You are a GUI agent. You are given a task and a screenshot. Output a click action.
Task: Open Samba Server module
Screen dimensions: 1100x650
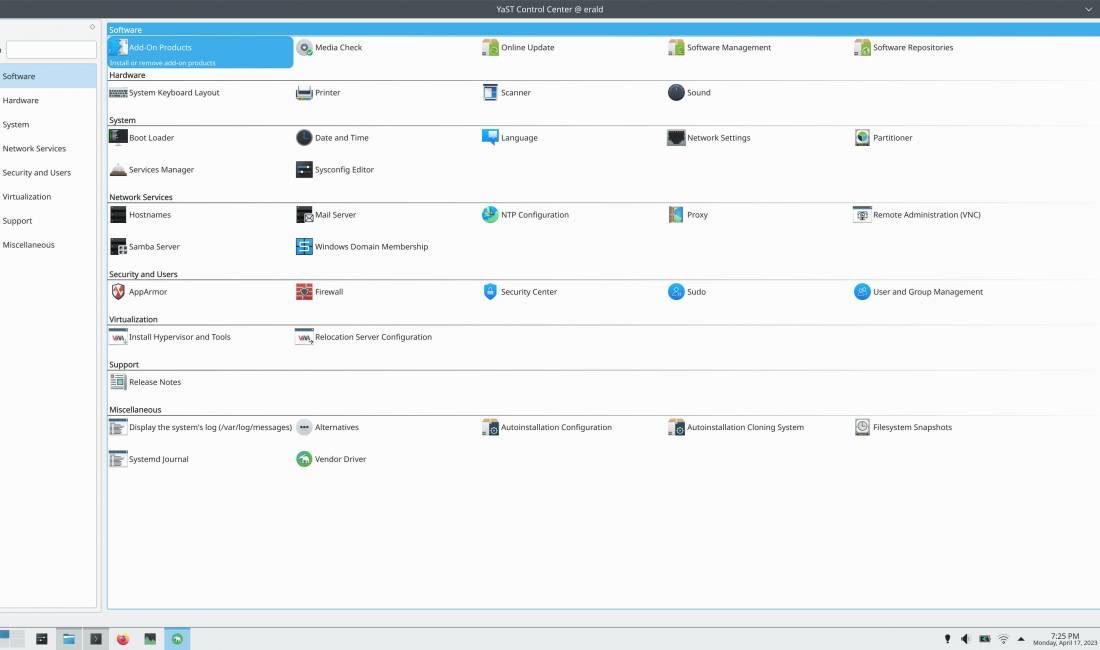145,247
